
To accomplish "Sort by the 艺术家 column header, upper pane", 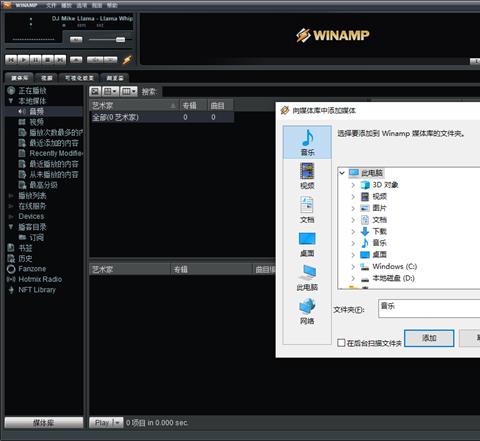I will [134, 106].
